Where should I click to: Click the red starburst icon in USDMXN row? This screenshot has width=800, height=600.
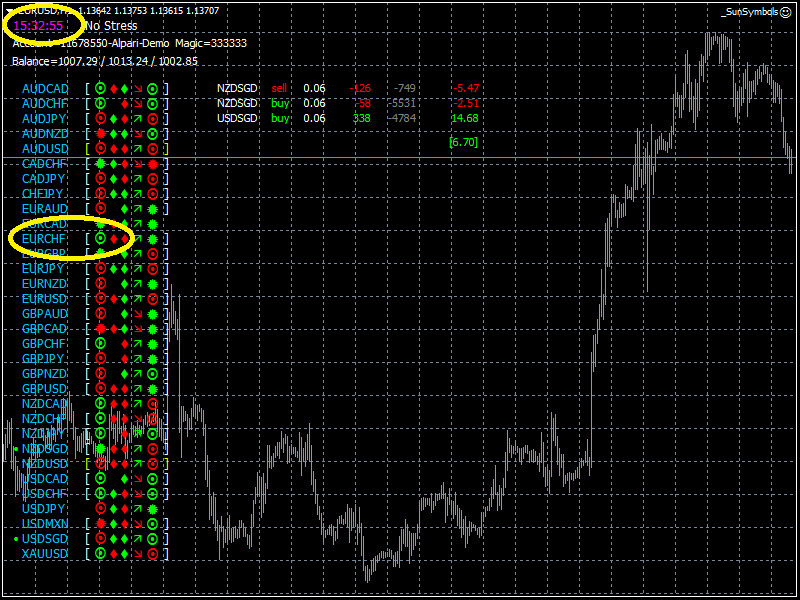101,523
